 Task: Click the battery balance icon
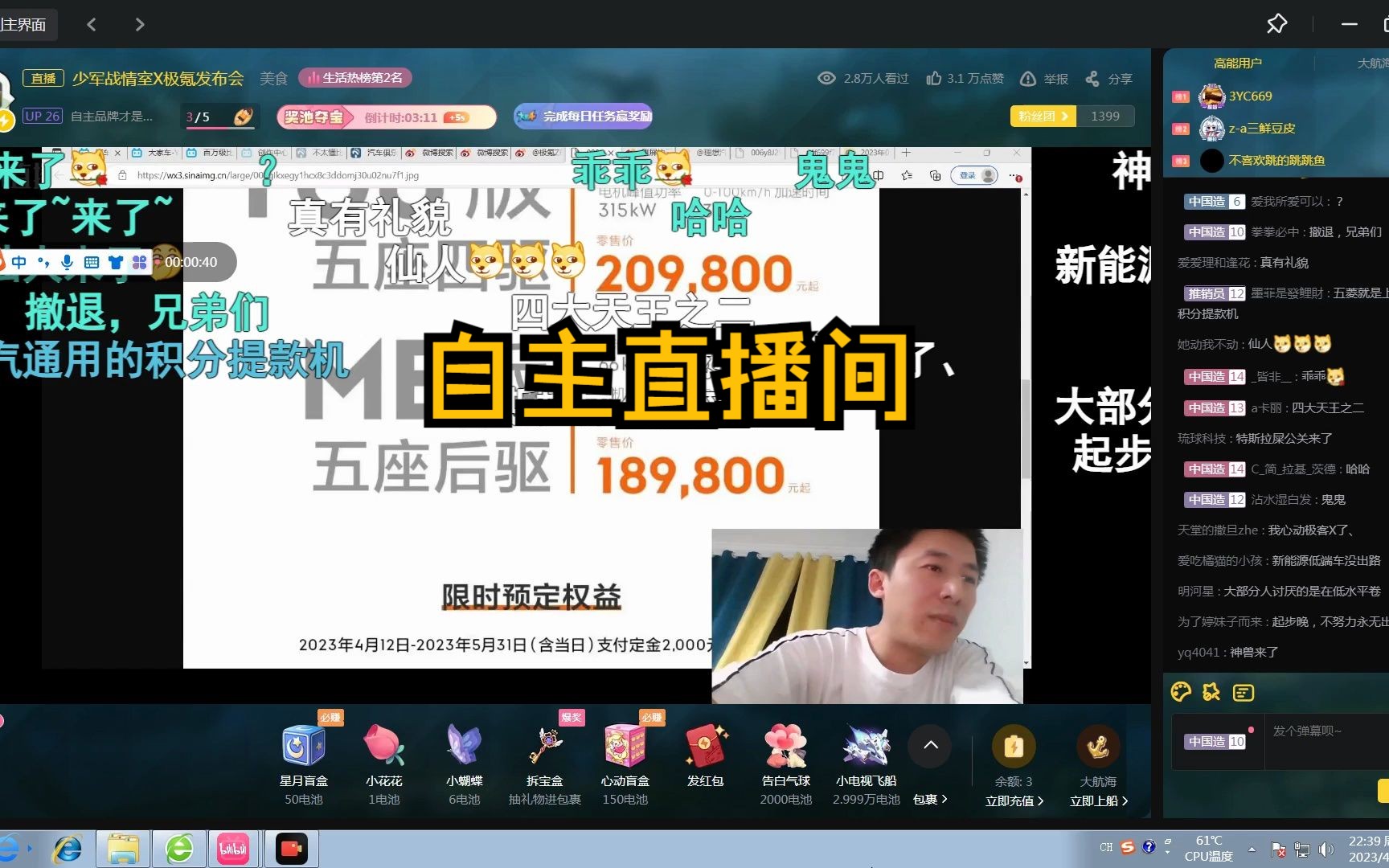click(x=1014, y=747)
